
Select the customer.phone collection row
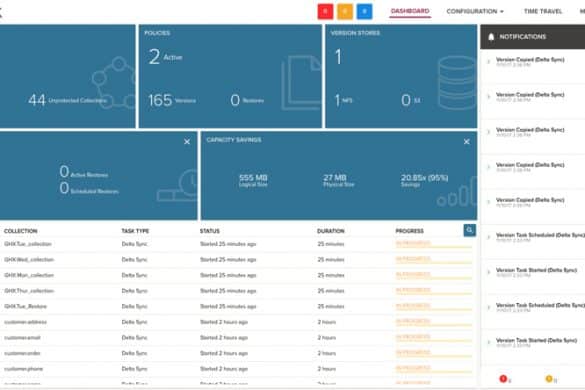238,369
